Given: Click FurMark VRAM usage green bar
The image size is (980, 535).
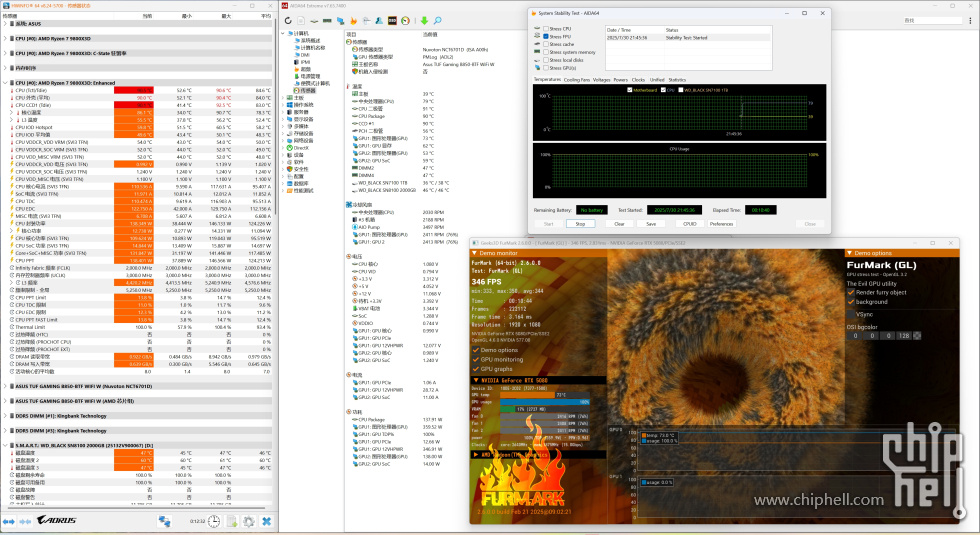Looking at the screenshot, I should pyautogui.click(x=508, y=409).
